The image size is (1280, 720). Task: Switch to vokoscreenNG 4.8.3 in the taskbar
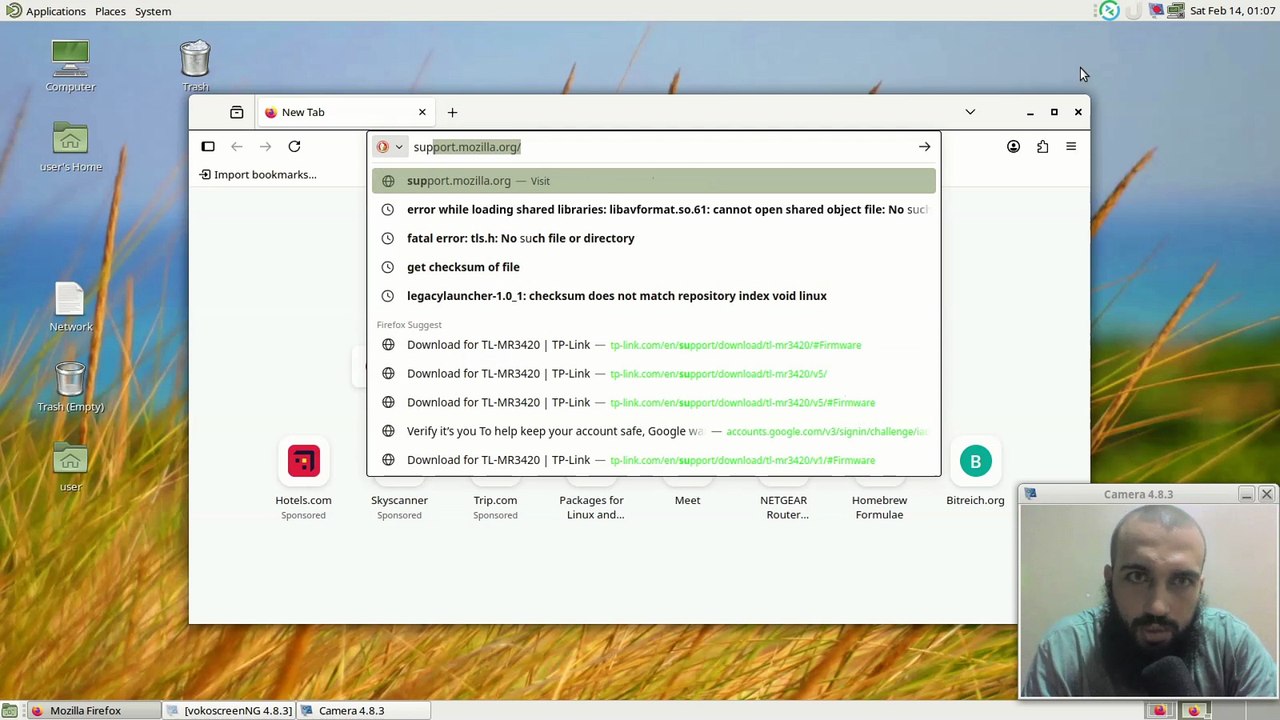229,711
